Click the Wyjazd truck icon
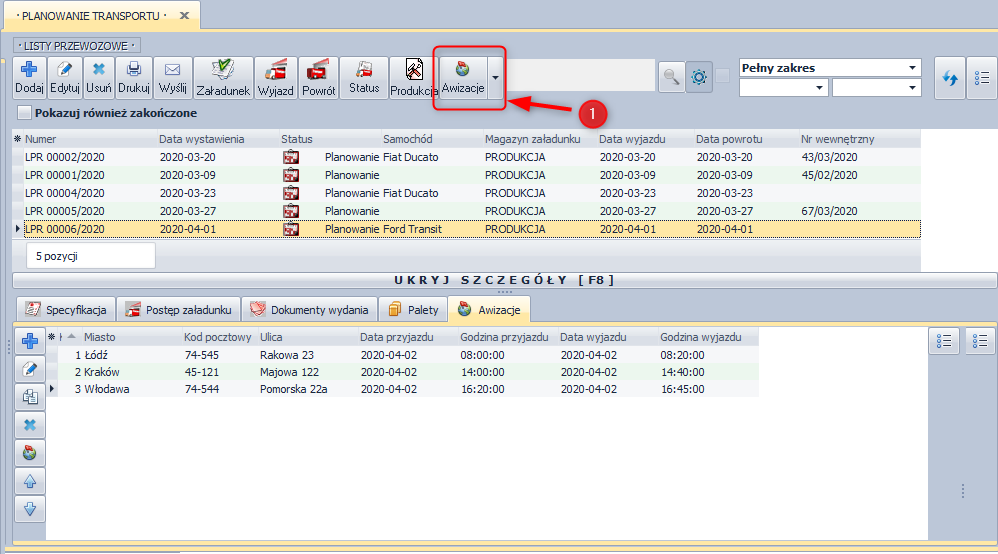998x554 pixels. (275, 77)
